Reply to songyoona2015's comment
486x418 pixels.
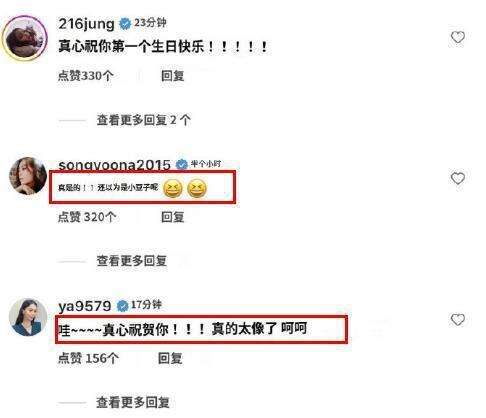tap(173, 217)
